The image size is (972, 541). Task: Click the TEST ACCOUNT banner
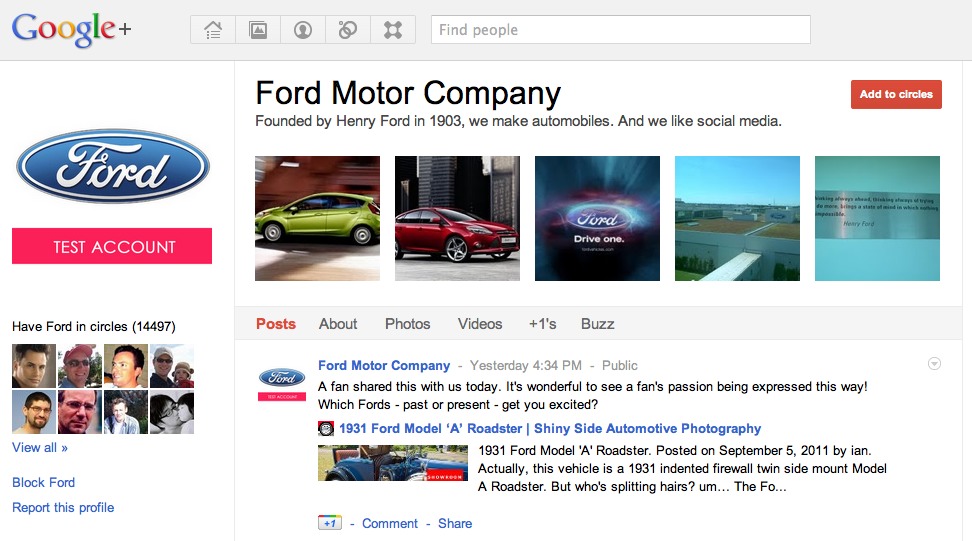pos(112,246)
